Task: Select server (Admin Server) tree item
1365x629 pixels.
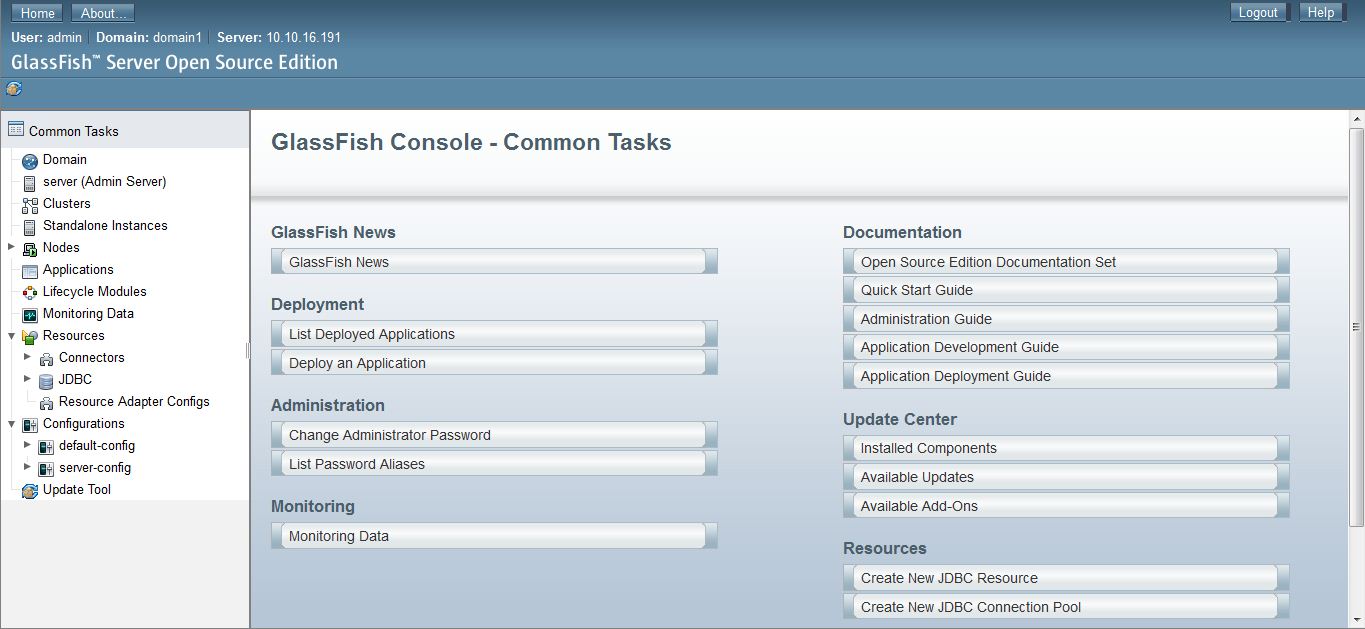Action: pos(105,181)
